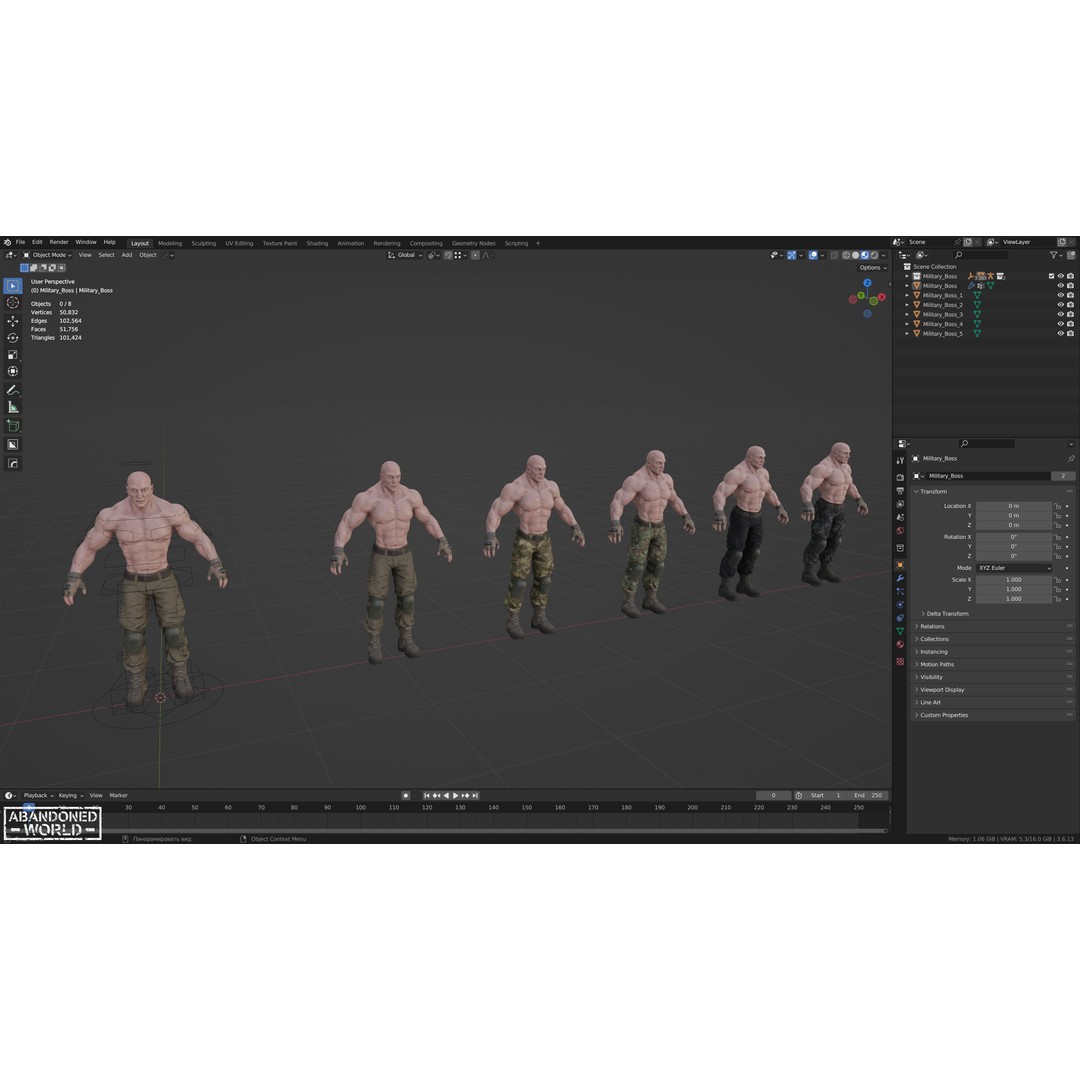The height and width of the screenshot is (1080, 1080).
Task: Click the play animation button
Action: tap(455, 796)
